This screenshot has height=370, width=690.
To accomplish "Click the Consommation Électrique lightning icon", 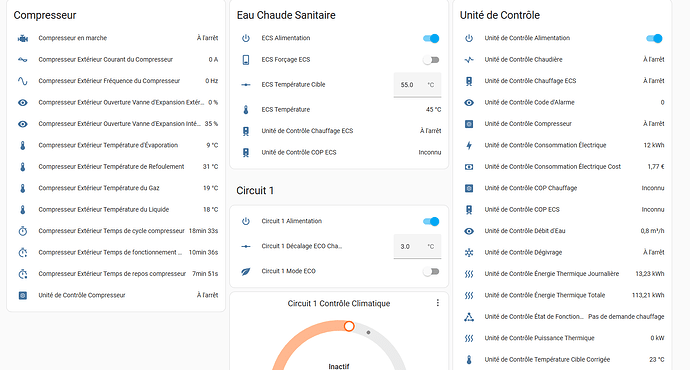I will coord(469,145).
